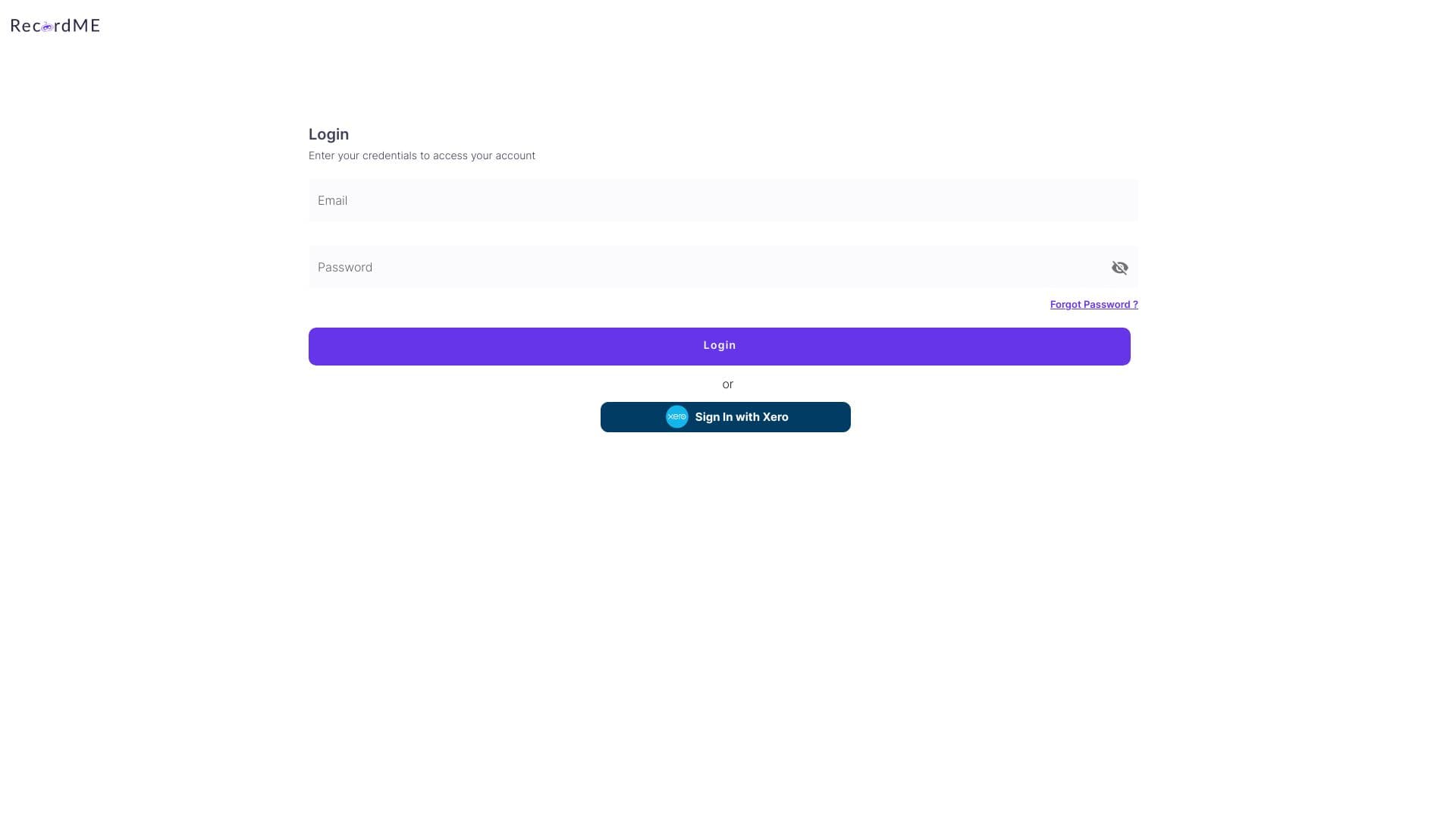
Task: Click the purple icon inside the RecordME wordmark
Action: tap(47, 27)
